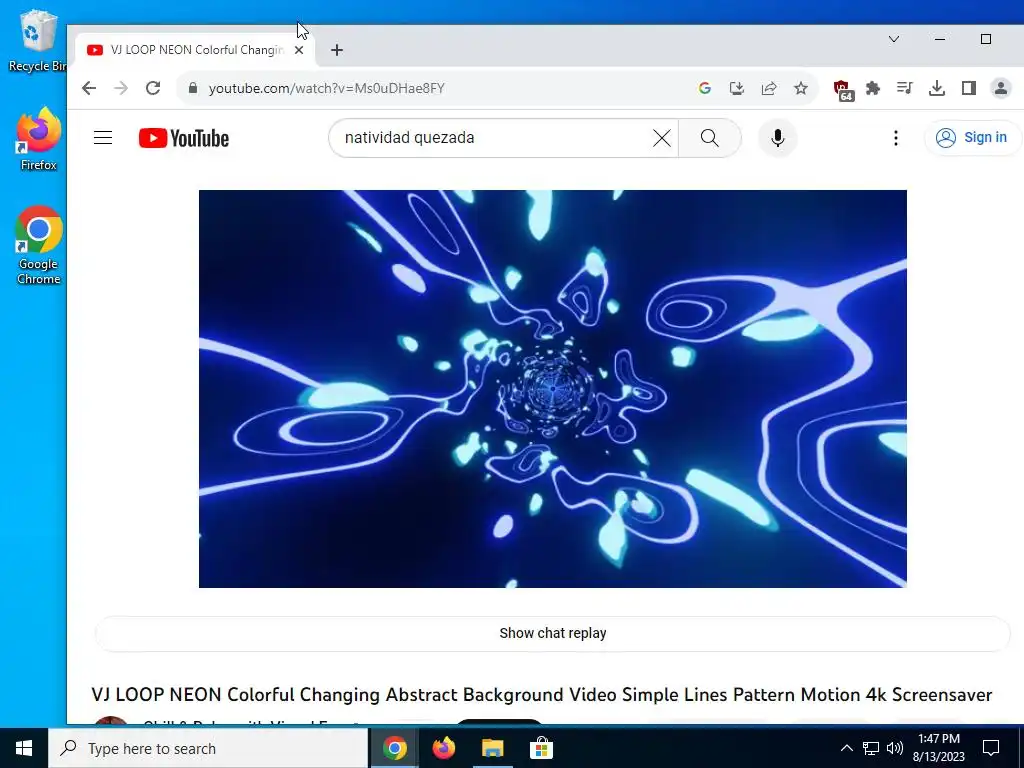This screenshot has height=768, width=1024.
Task: Open the YouTube hamburger guide menu
Action: [x=103, y=138]
